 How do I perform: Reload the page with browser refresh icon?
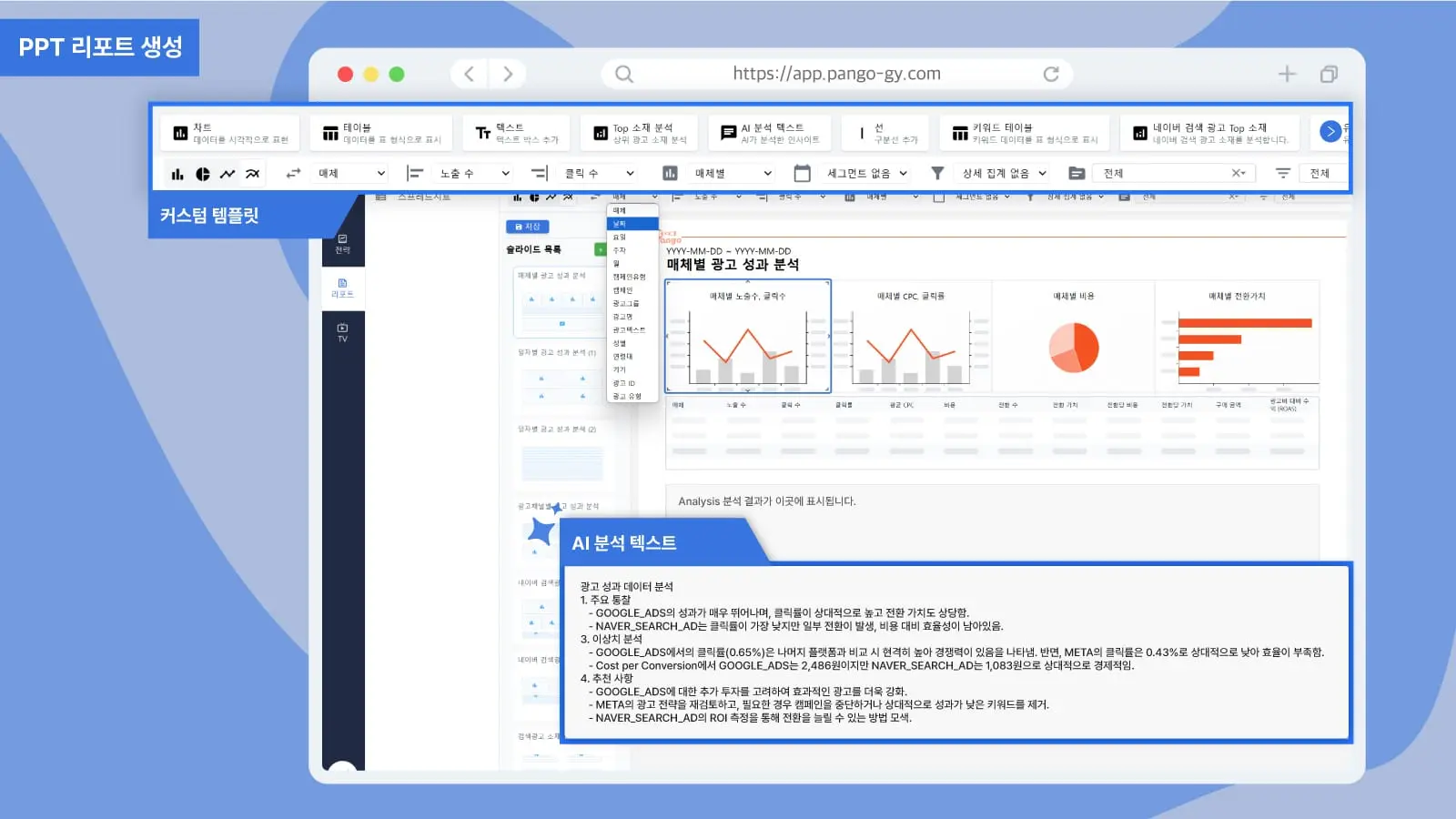coord(1051,75)
